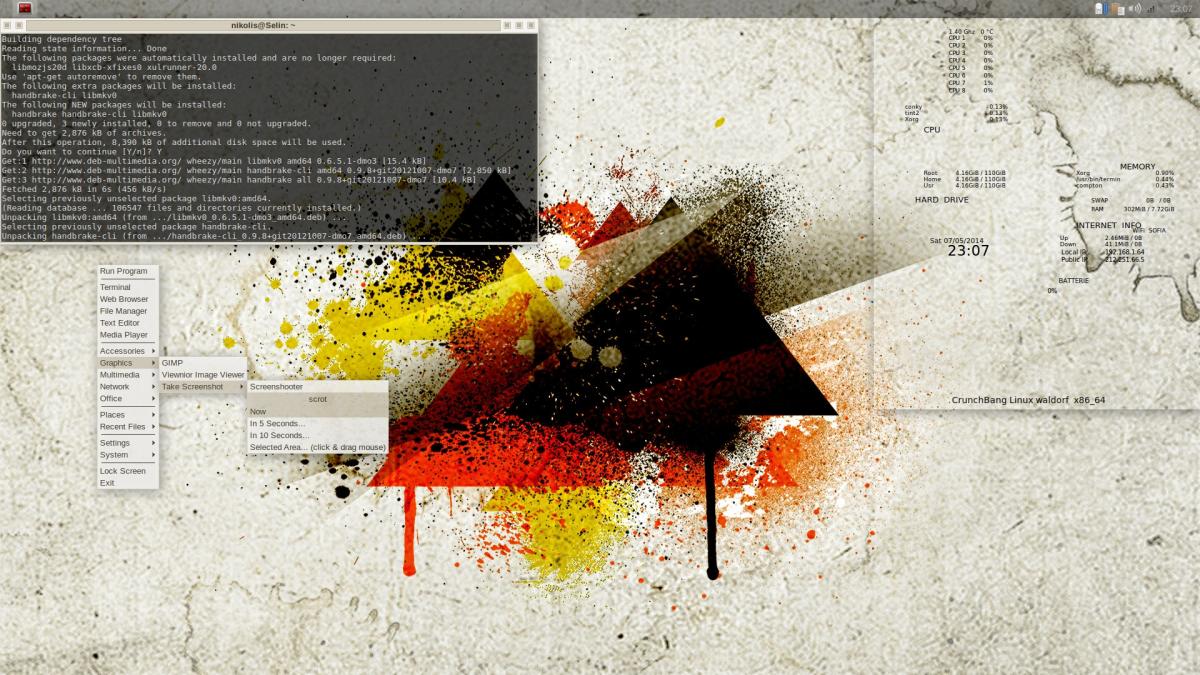The width and height of the screenshot is (1200, 675).
Task: Click the red panel icon at top-left
Action: point(25,8)
